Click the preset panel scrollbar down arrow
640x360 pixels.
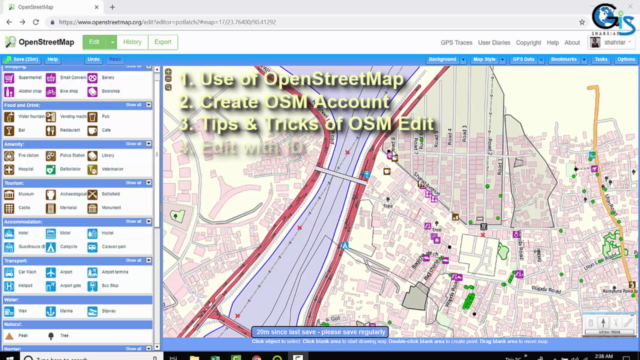coord(157,347)
